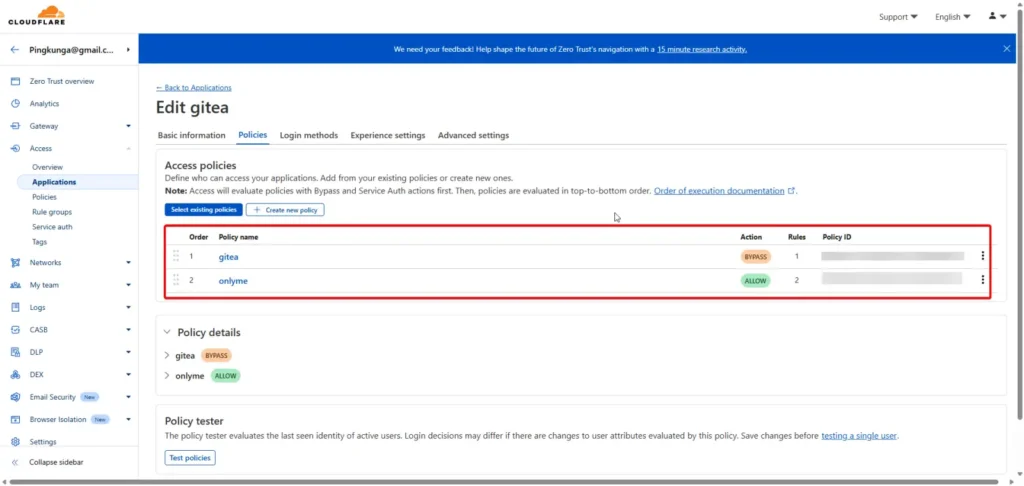This screenshot has height=486, width=1024.
Task: Click the Zero Trust overview sidebar icon
Action: [x=16, y=82]
